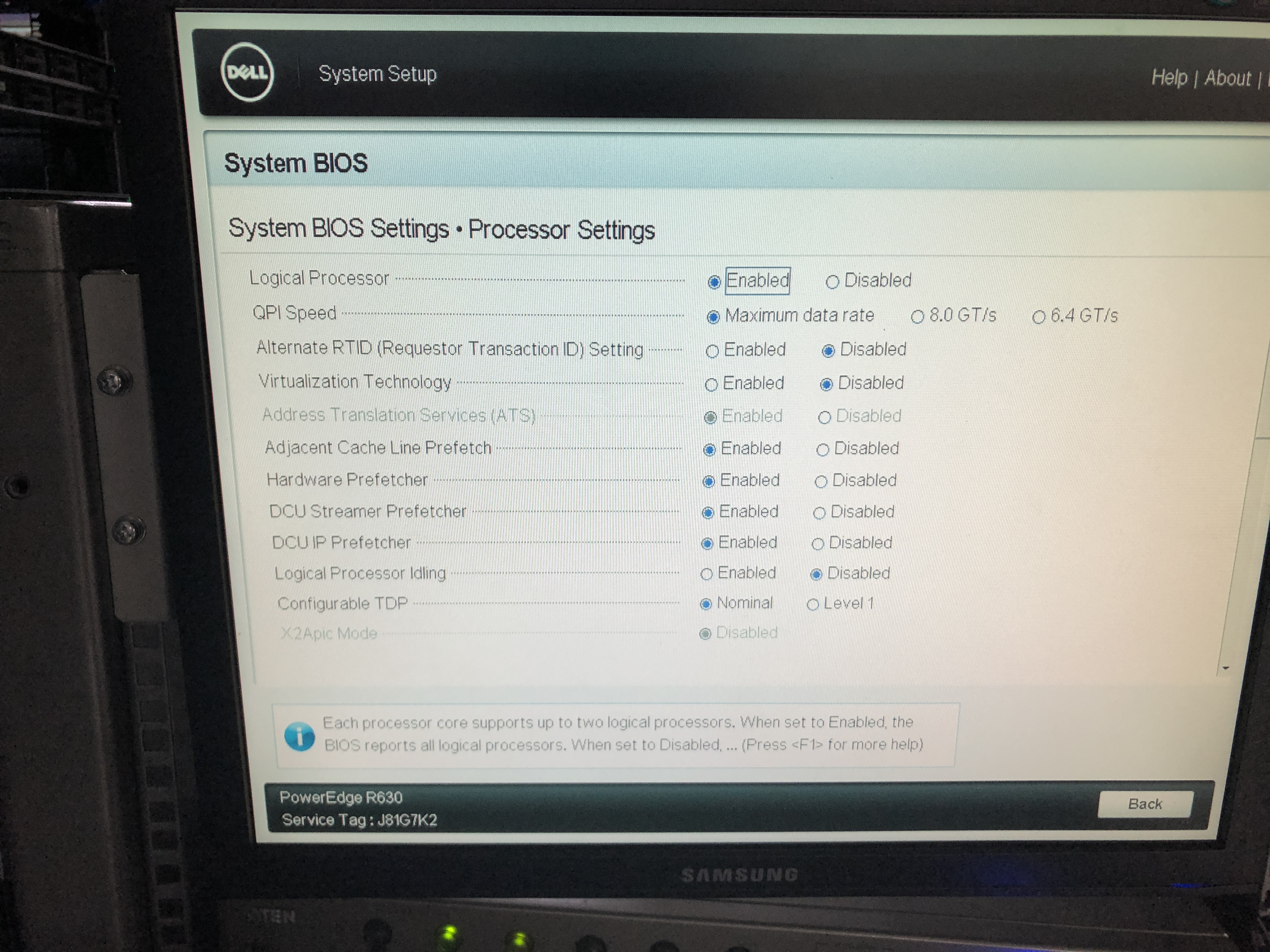This screenshot has width=1270, height=952.
Task: Disable Virtualization Technology
Action: 826,384
